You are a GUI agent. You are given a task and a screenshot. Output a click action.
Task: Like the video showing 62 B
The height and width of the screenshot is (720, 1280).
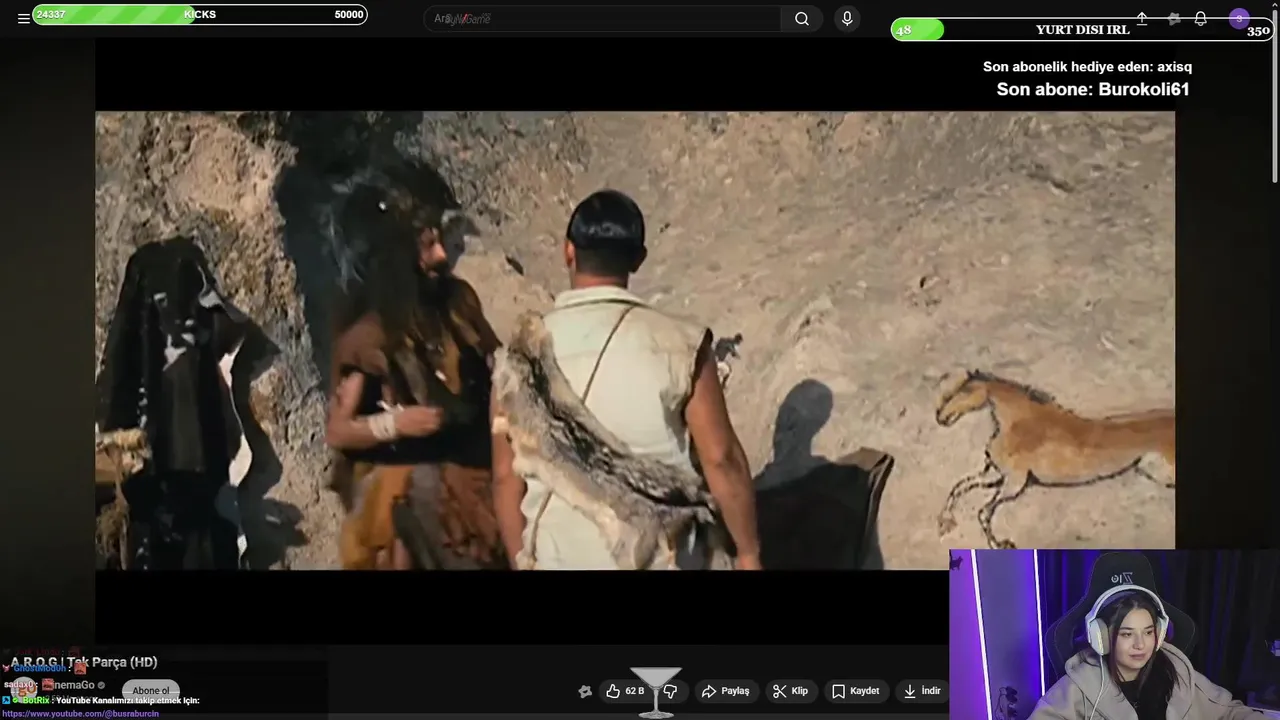(x=626, y=691)
